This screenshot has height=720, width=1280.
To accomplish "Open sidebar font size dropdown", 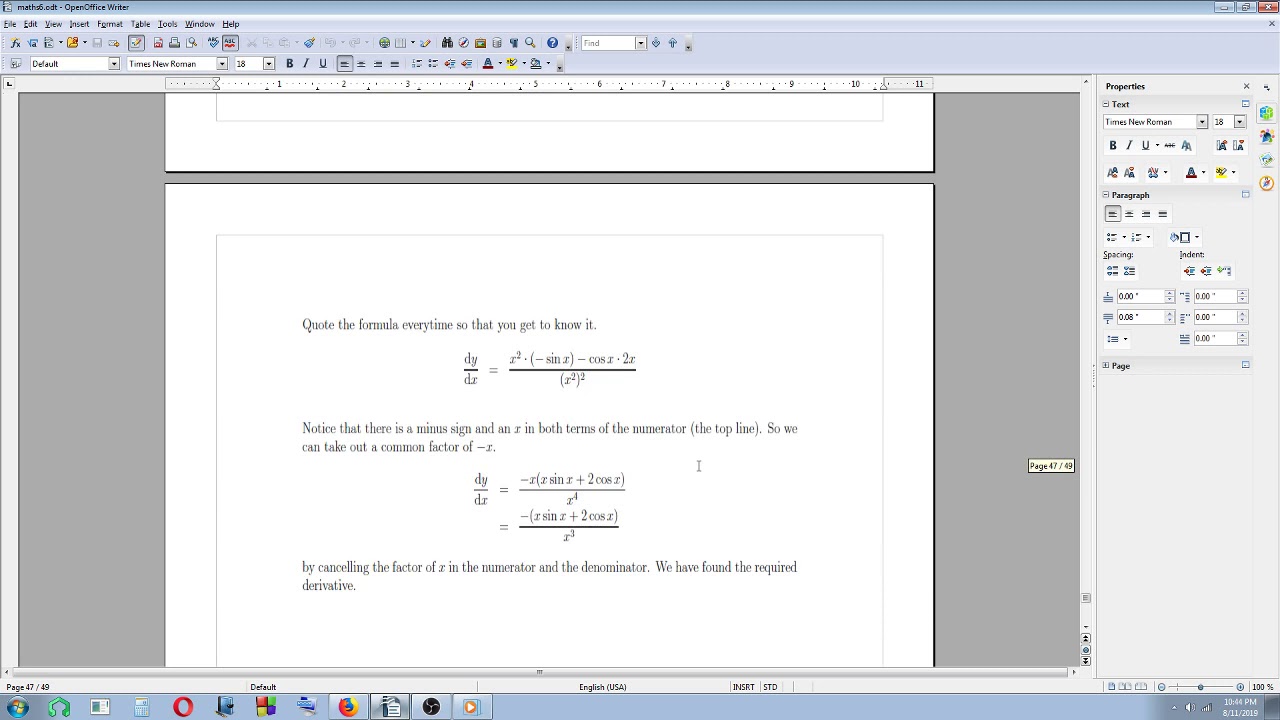I will (x=1239, y=122).
